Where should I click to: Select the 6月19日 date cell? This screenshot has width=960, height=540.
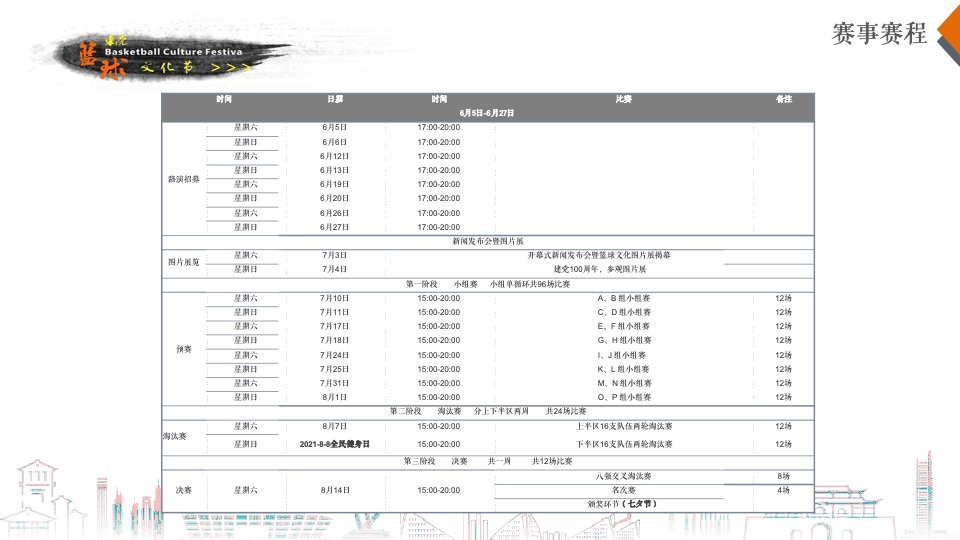coord(334,184)
